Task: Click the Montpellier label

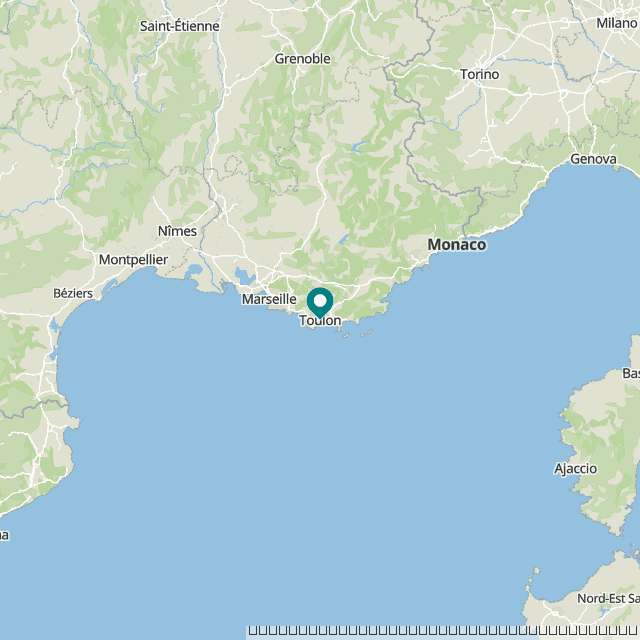Action: click(133, 260)
